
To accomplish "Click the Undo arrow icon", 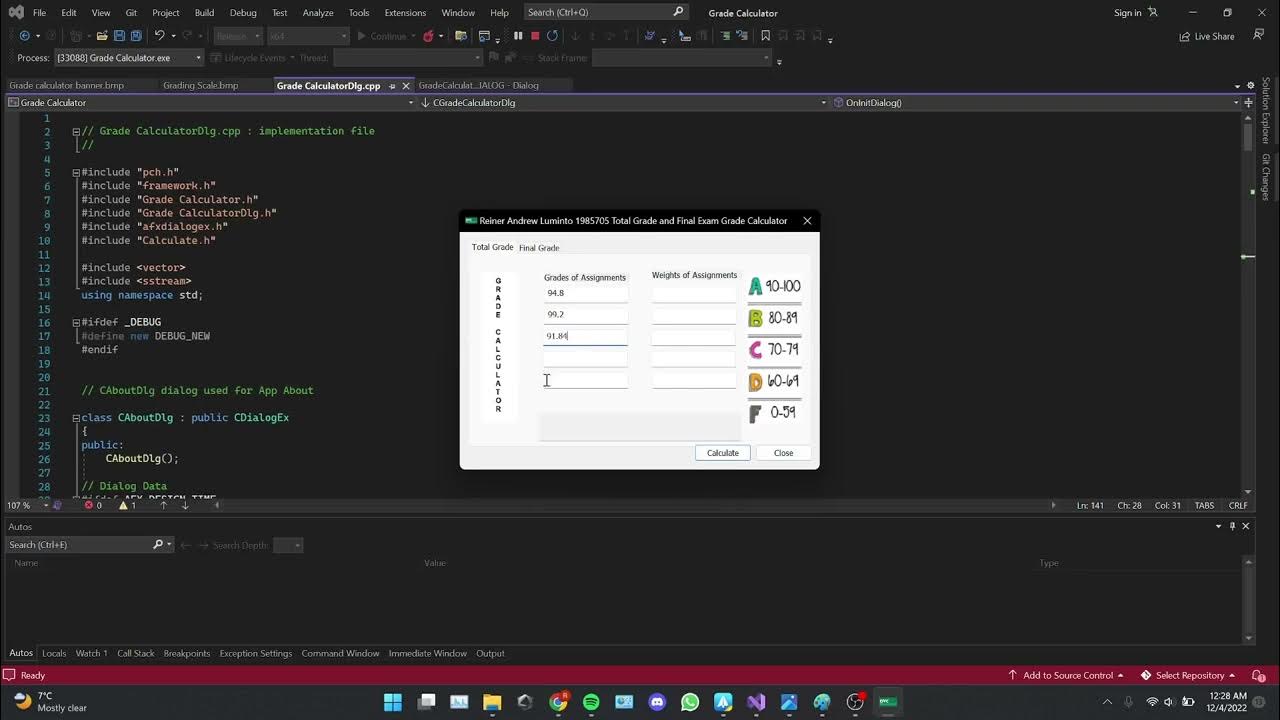I will (159, 36).
